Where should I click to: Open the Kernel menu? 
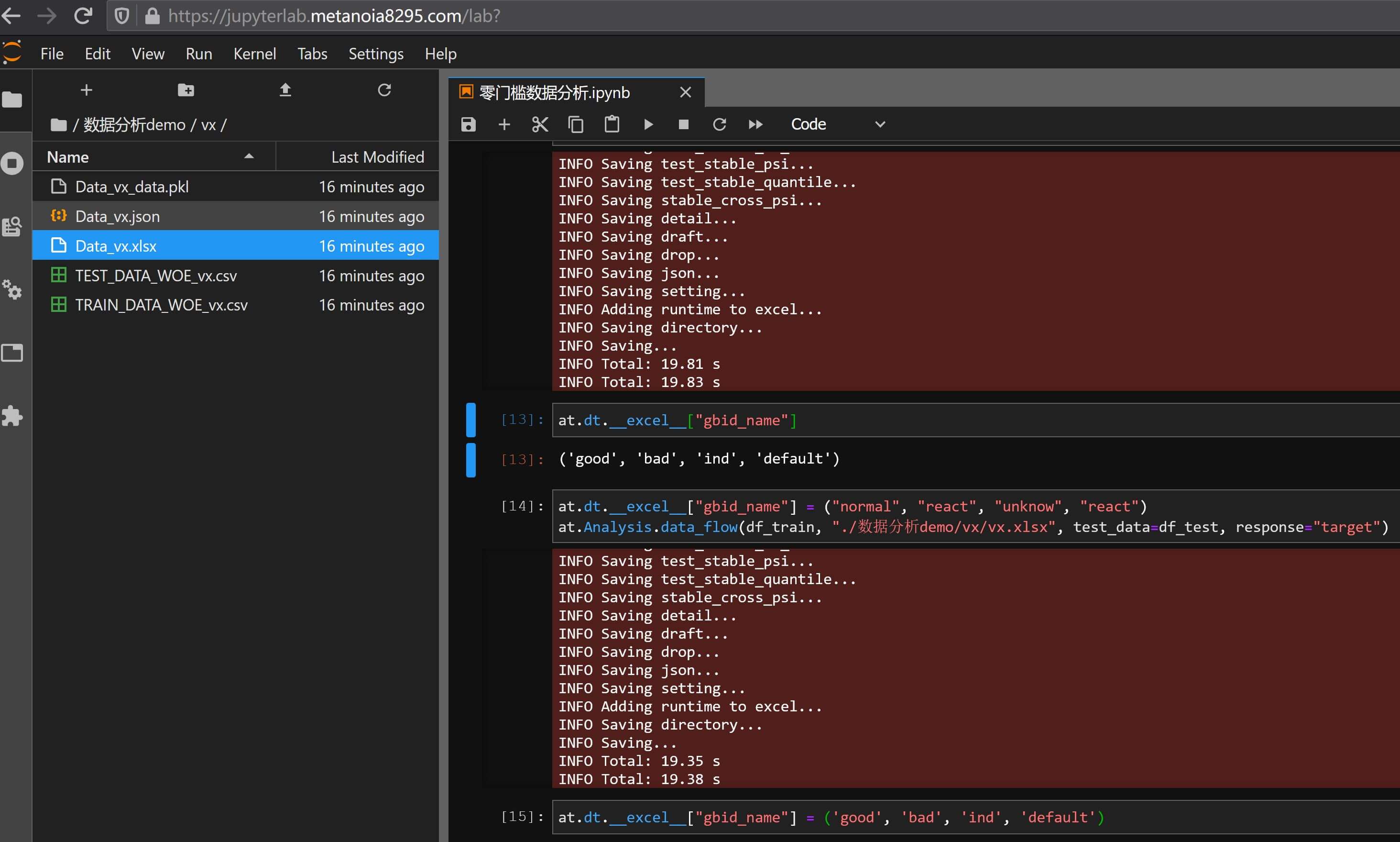254,54
